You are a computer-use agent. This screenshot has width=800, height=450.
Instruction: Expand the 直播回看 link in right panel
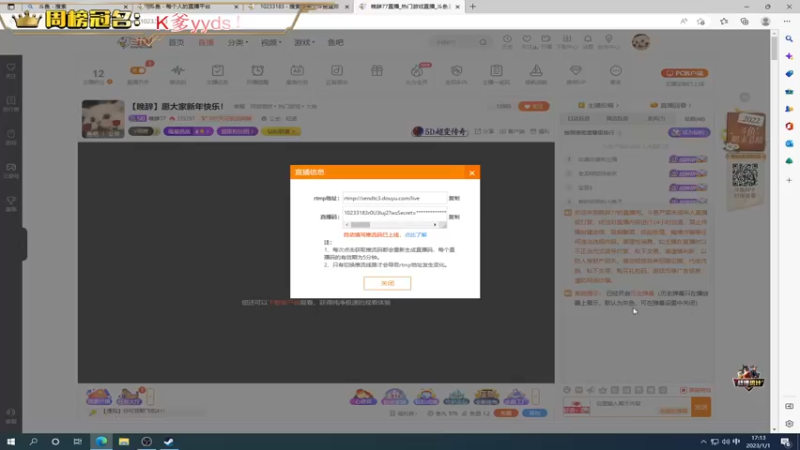coord(670,105)
